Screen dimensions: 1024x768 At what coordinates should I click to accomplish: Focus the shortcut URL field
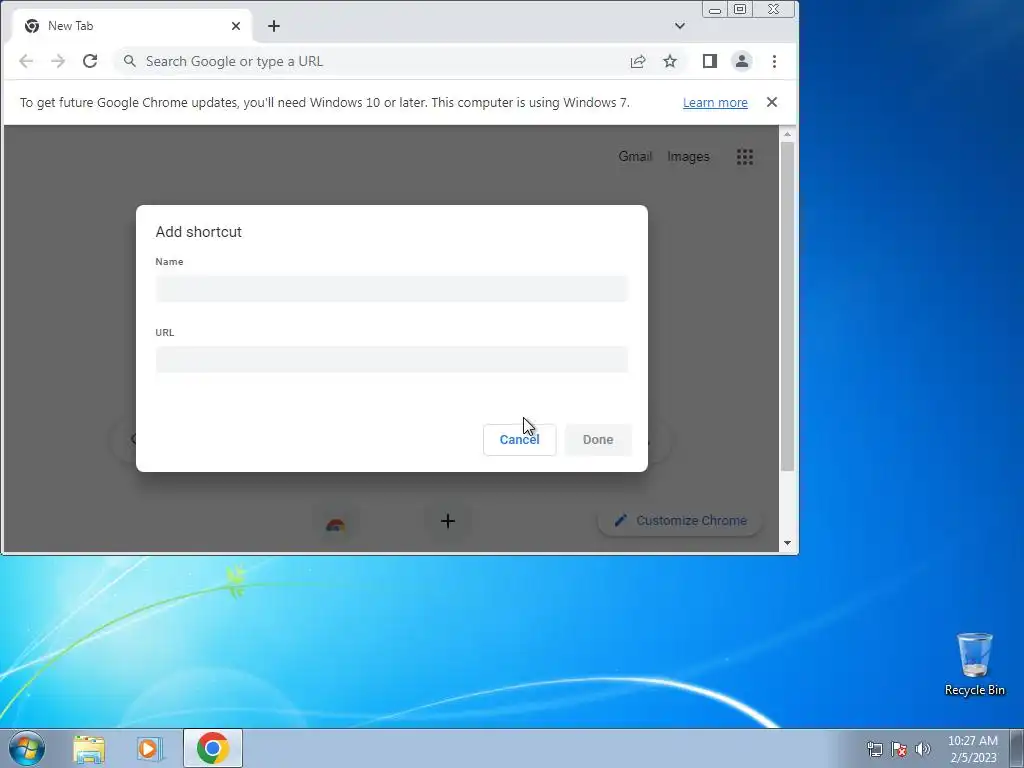tap(392, 359)
